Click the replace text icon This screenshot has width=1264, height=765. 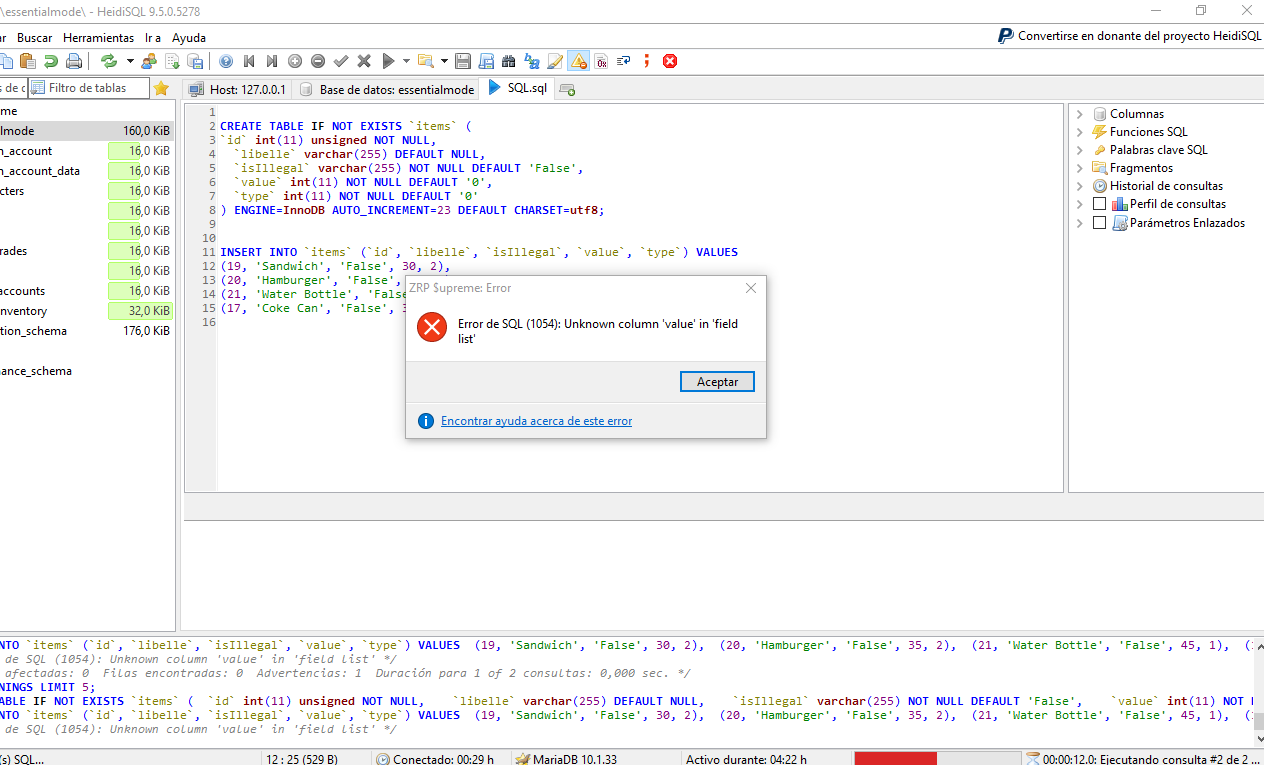(532, 61)
